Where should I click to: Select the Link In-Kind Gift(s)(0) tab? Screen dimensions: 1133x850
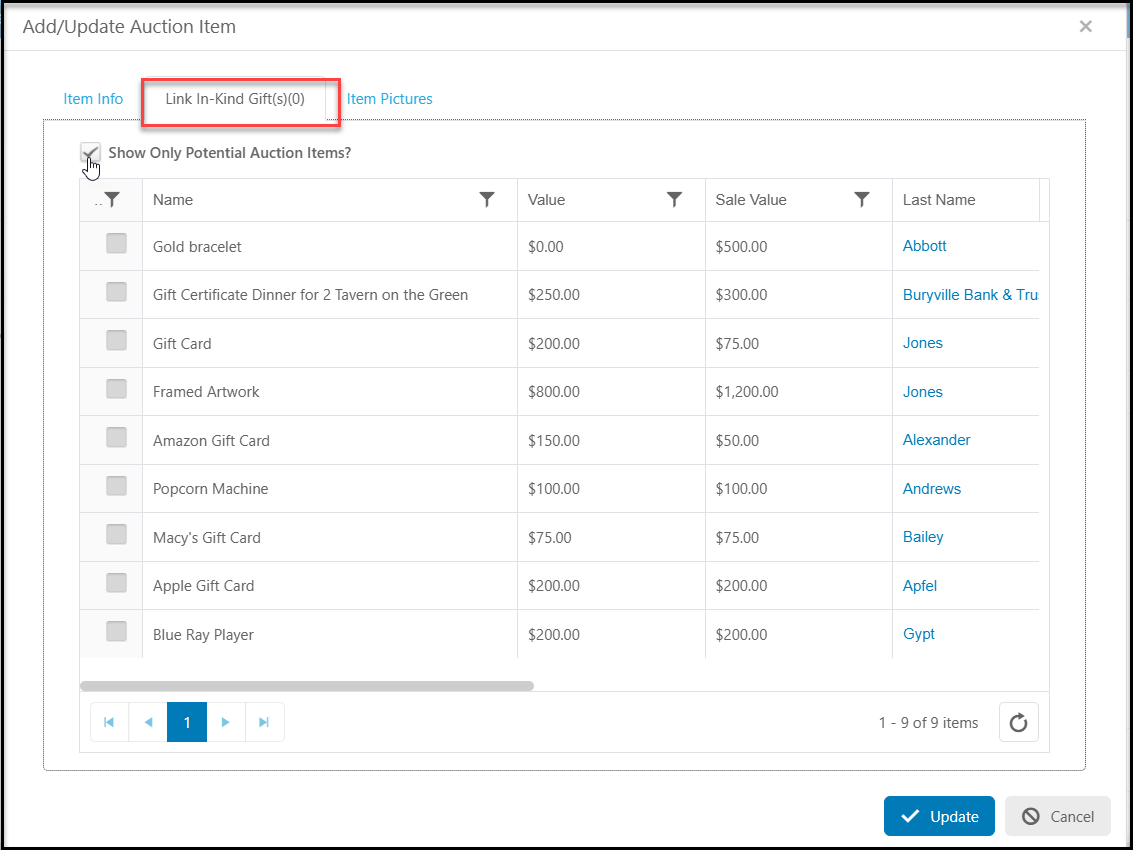point(235,99)
